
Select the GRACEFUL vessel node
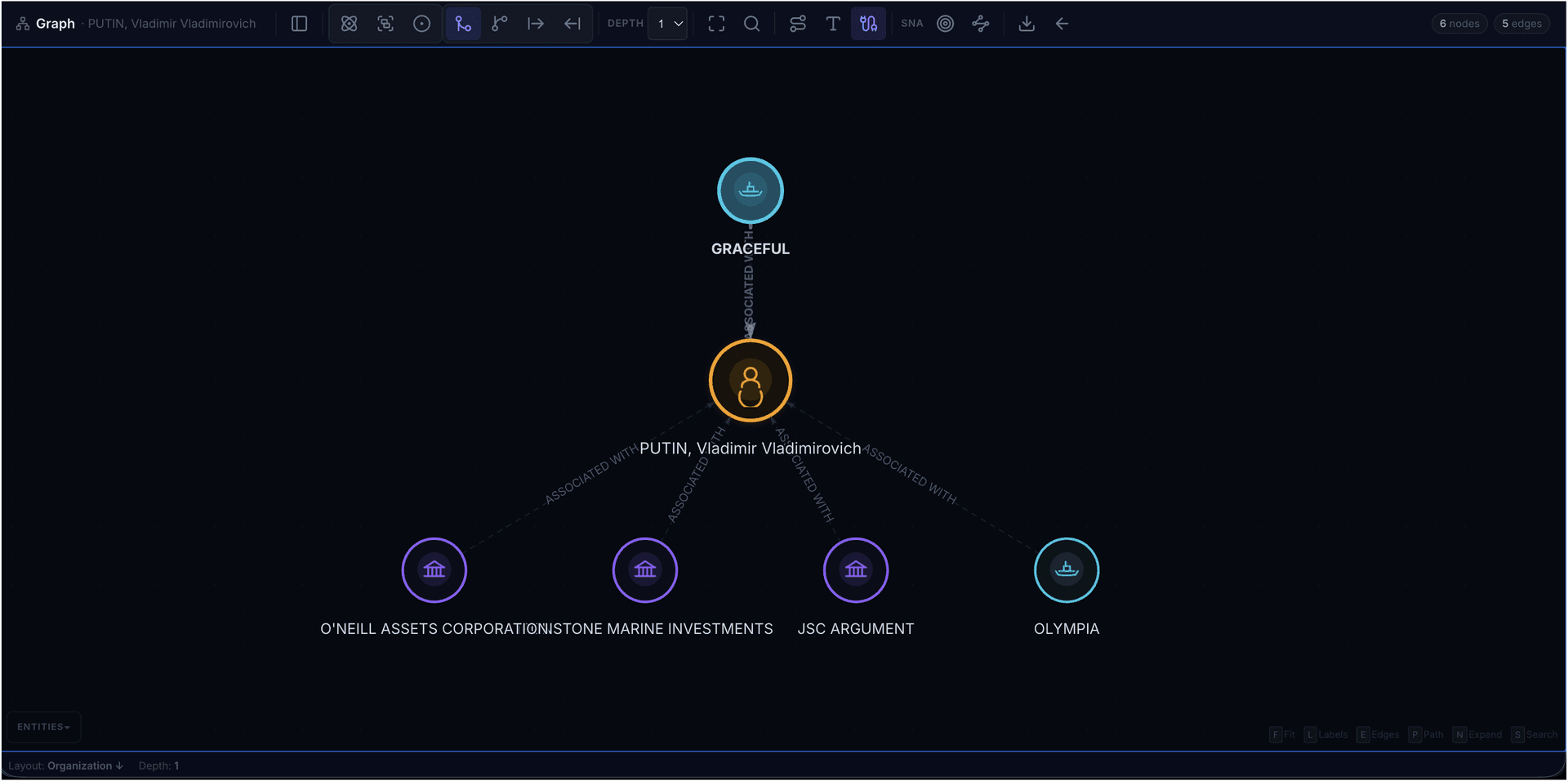751,190
